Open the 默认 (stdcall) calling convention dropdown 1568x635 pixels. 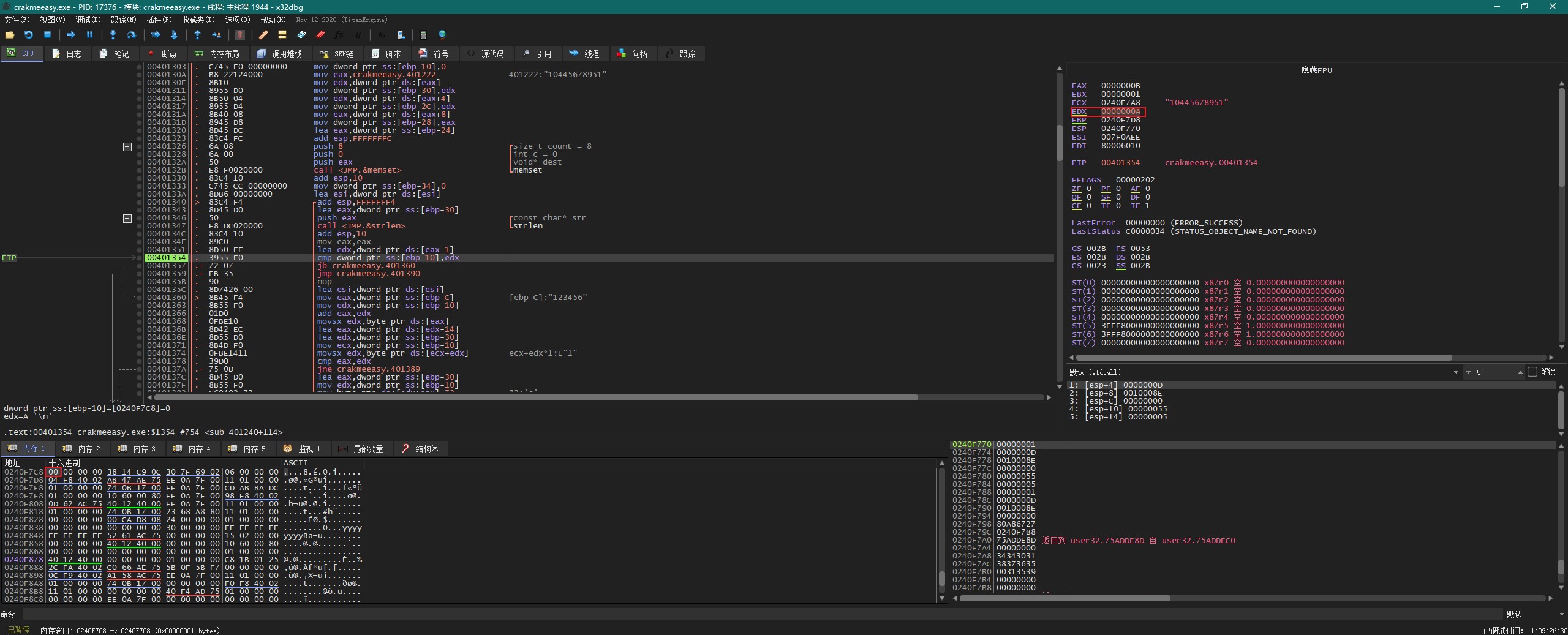pyautogui.click(x=1456, y=372)
